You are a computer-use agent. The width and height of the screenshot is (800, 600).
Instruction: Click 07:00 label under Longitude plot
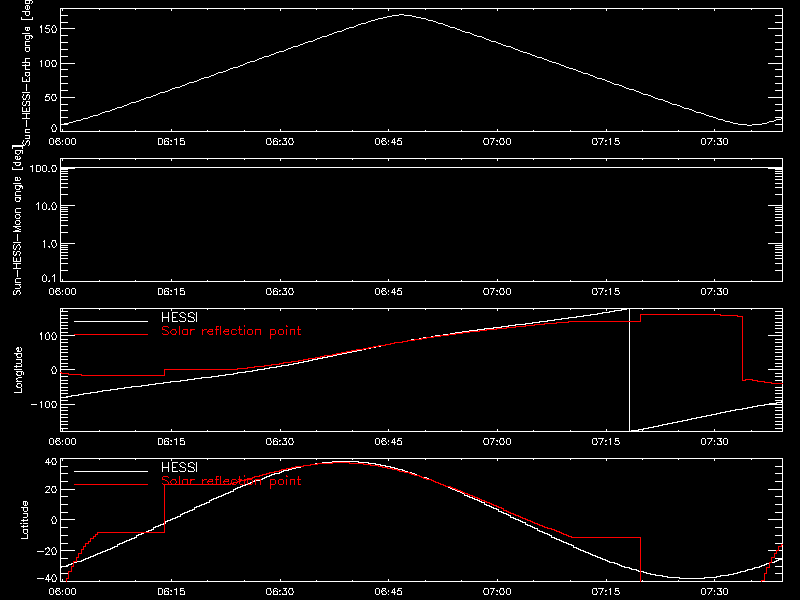click(497, 442)
